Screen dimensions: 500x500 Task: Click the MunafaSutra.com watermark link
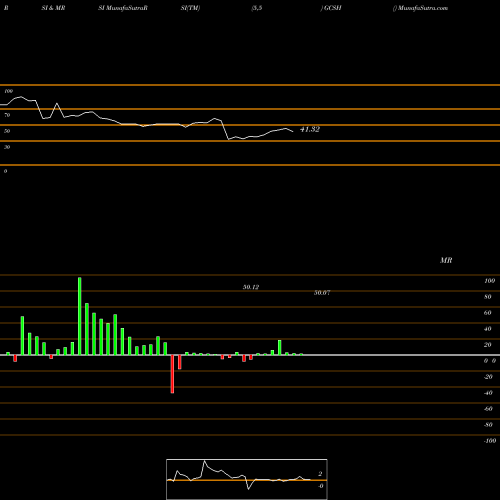click(x=420, y=8)
